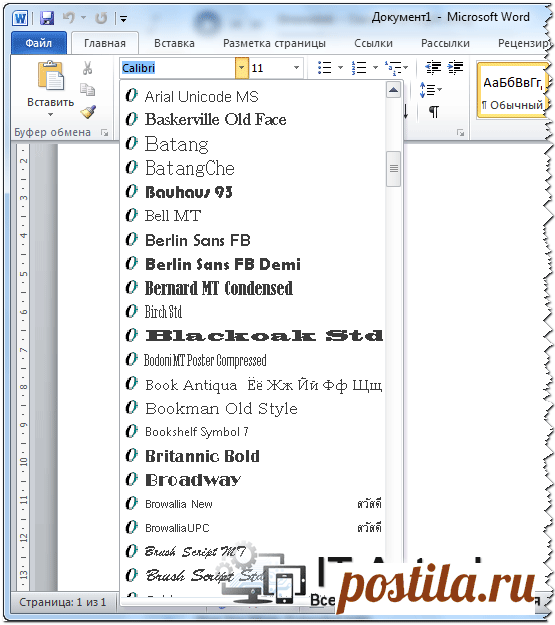Undo the last action
Viewport: 555px width, 625px height.
pyautogui.click(x=69, y=18)
